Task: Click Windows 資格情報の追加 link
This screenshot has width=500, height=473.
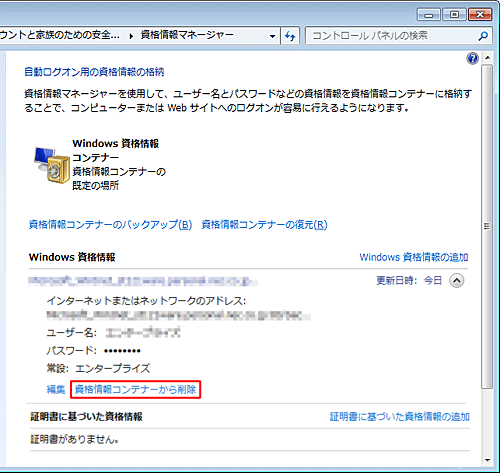Action: tap(414, 257)
